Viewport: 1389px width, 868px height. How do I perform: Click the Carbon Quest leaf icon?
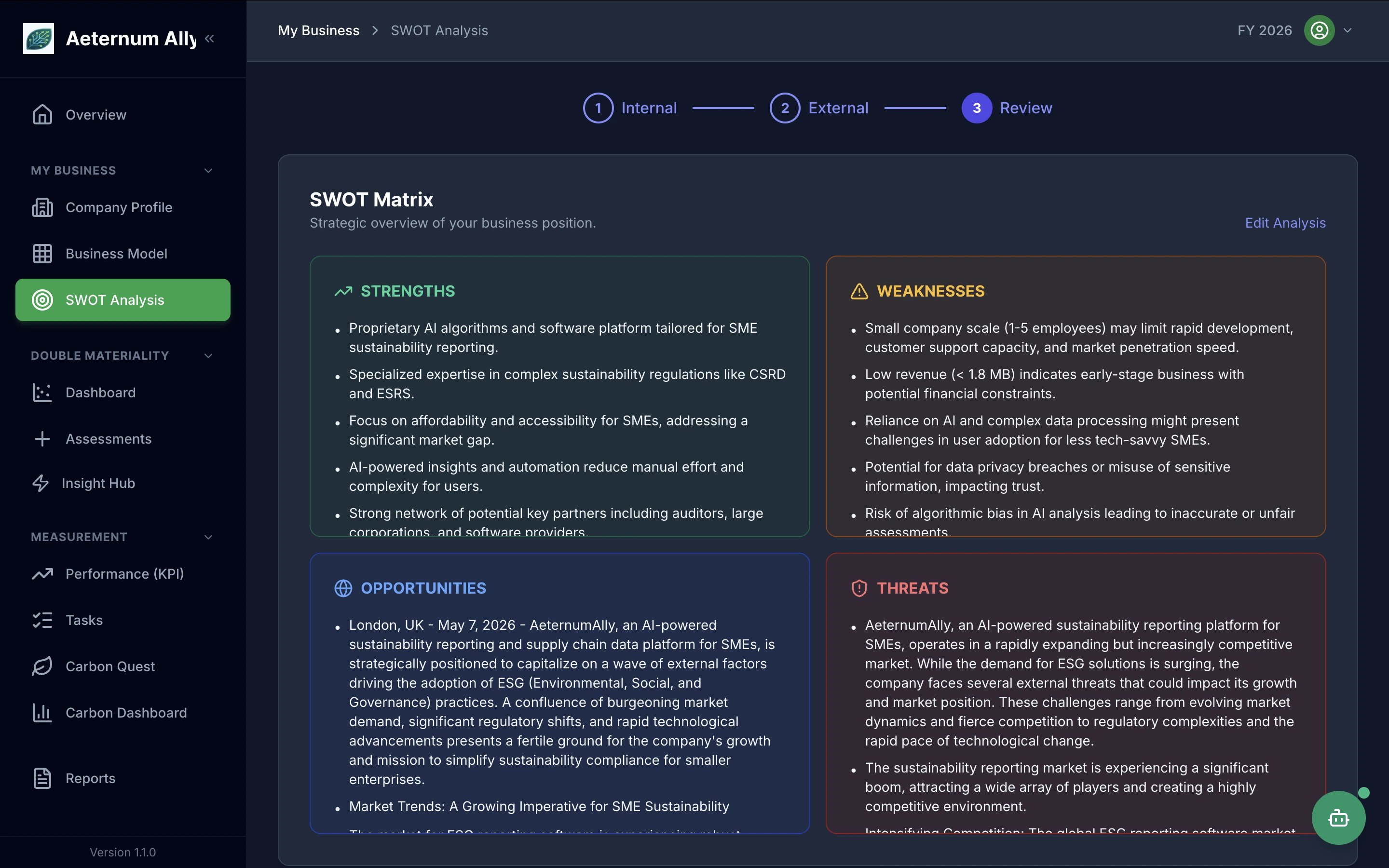point(42,666)
